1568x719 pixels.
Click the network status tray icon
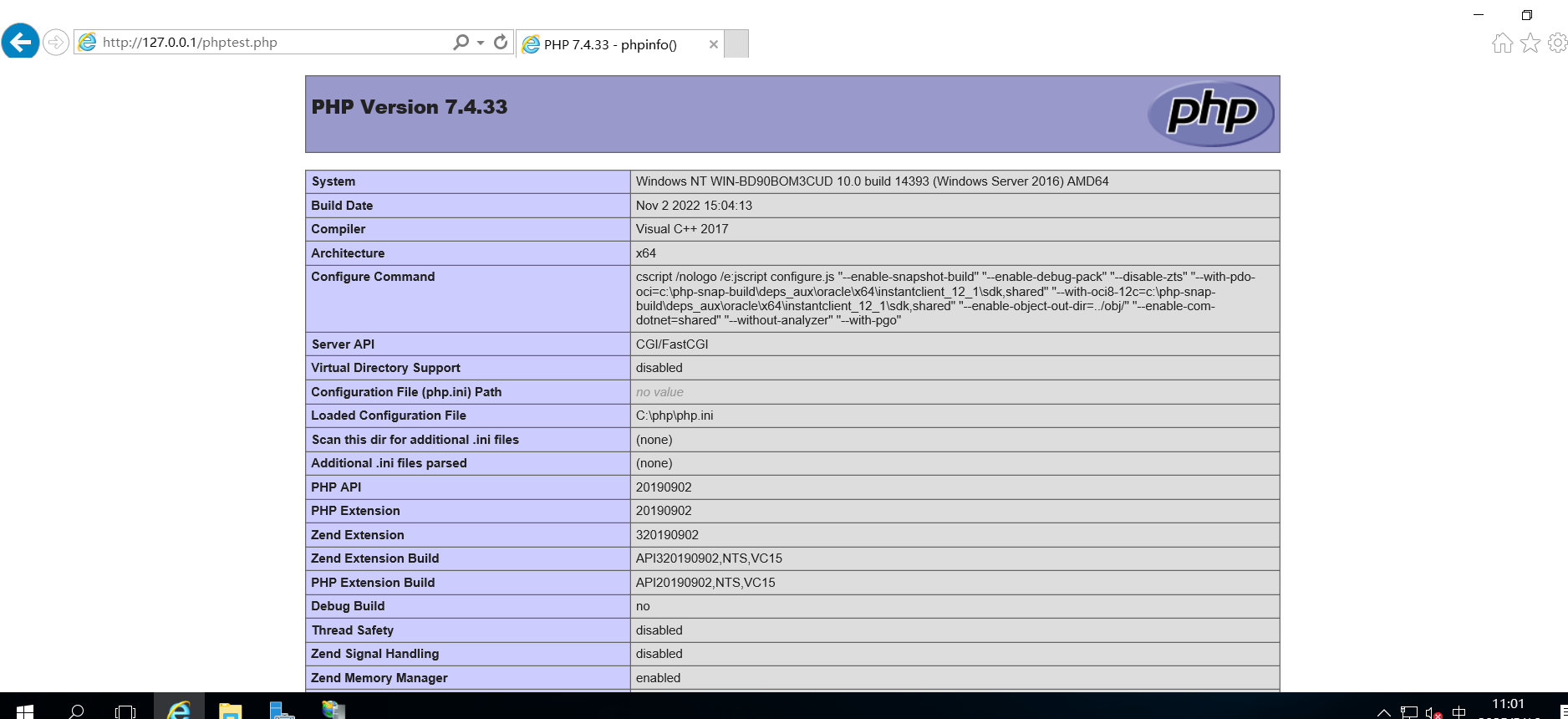[x=1409, y=712]
